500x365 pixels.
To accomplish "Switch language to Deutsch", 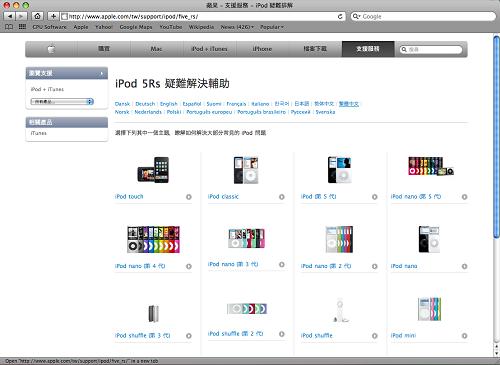I will (x=145, y=104).
